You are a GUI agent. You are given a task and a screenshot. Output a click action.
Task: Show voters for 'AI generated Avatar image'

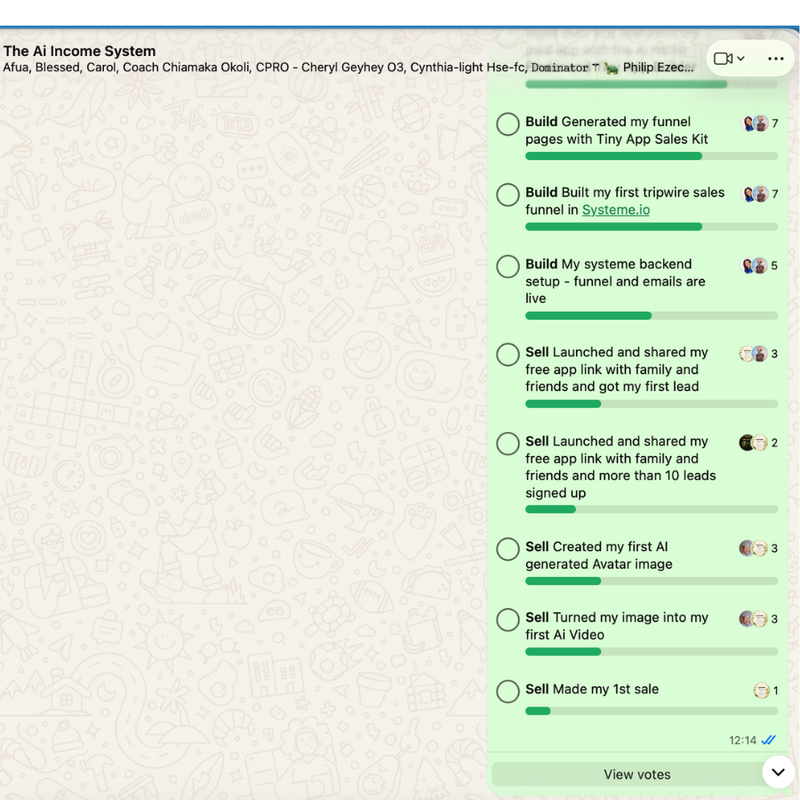tap(754, 548)
